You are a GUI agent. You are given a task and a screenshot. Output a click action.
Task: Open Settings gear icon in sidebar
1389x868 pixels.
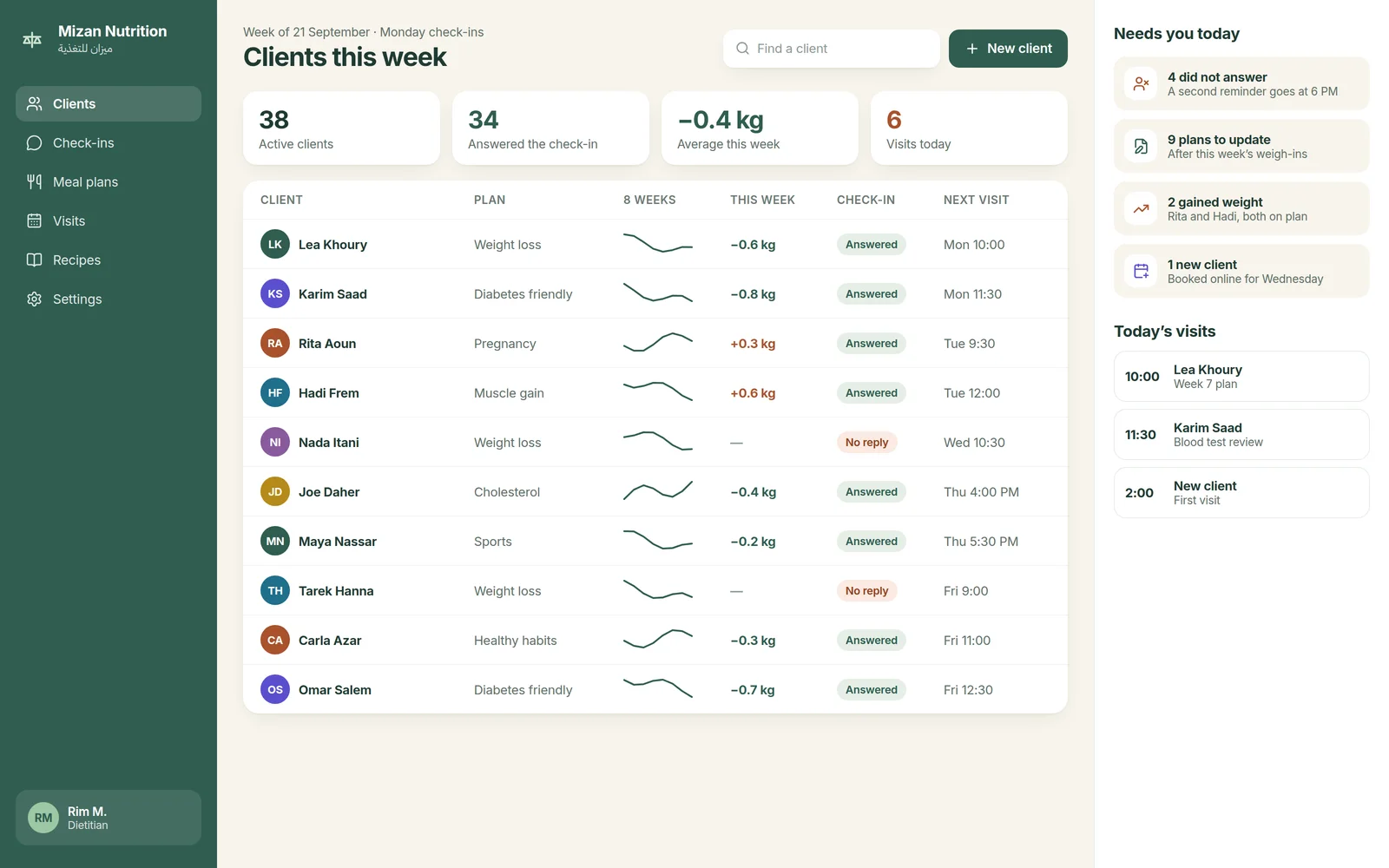pos(34,299)
